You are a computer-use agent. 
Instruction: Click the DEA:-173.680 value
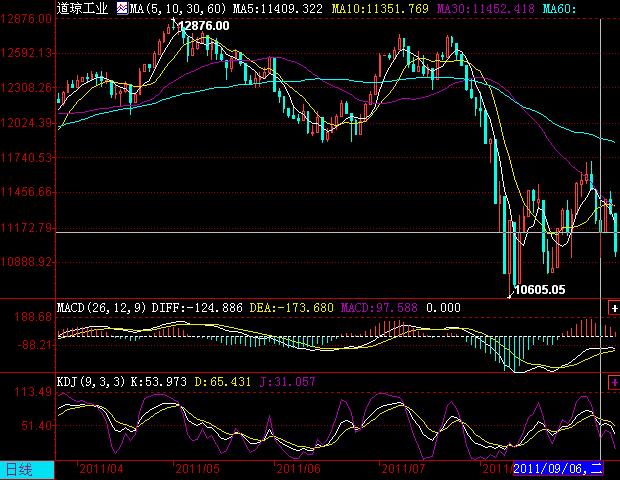pos(292,308)
